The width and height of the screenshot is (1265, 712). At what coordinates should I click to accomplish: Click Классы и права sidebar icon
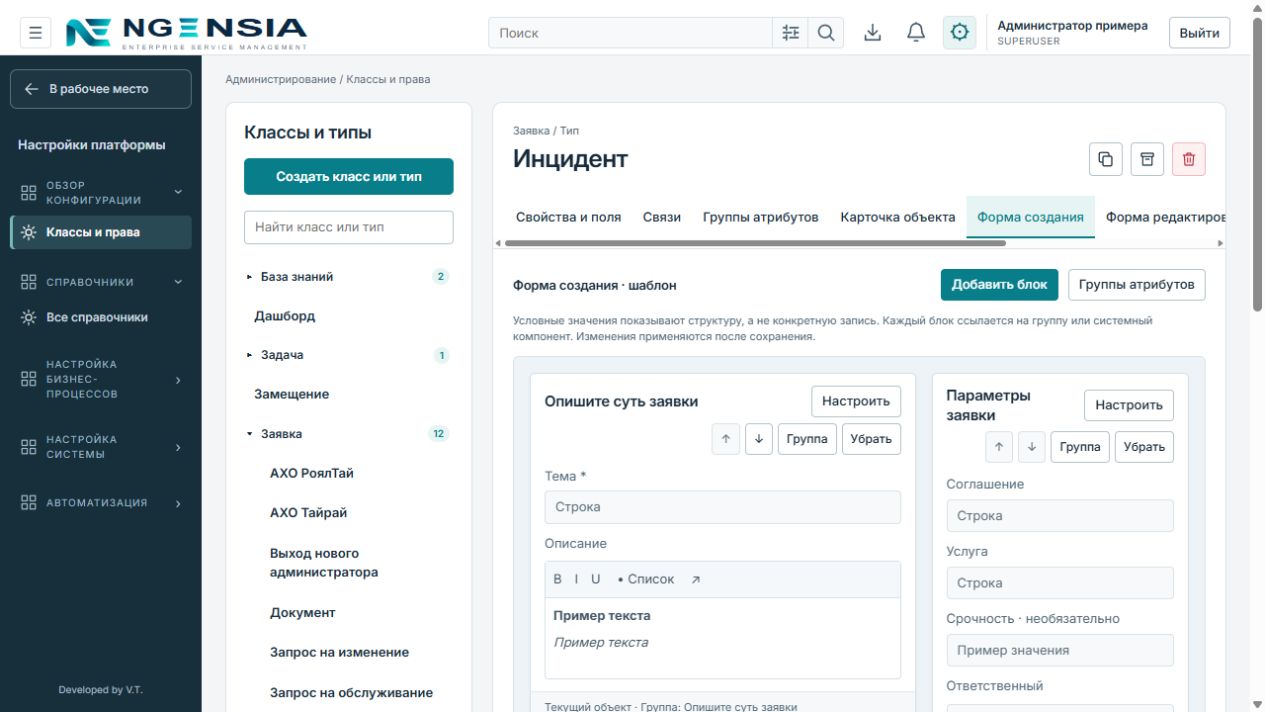click(x=29, y=232)
